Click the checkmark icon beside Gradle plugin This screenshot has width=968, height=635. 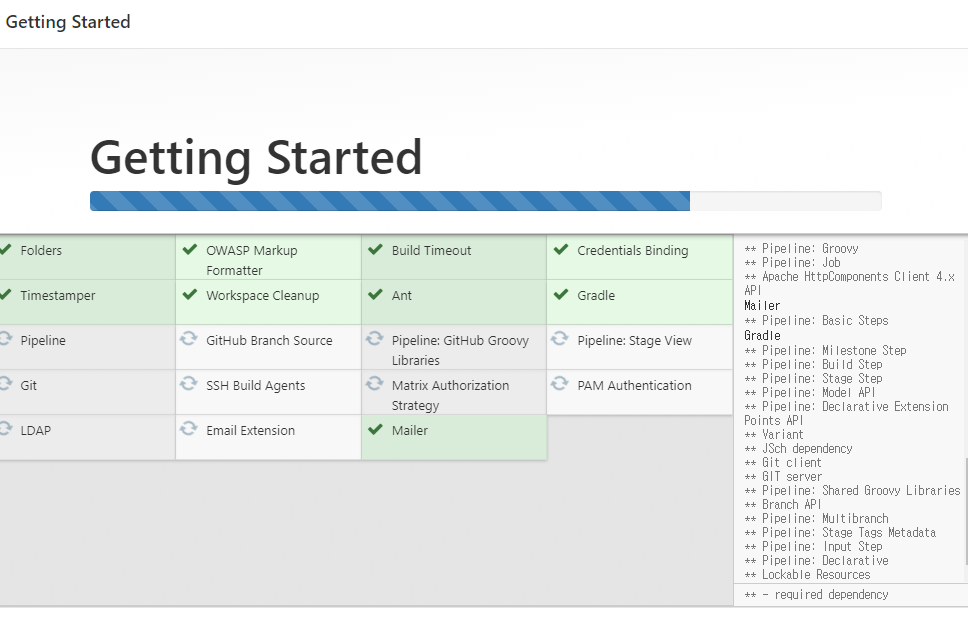coord(561,294)
